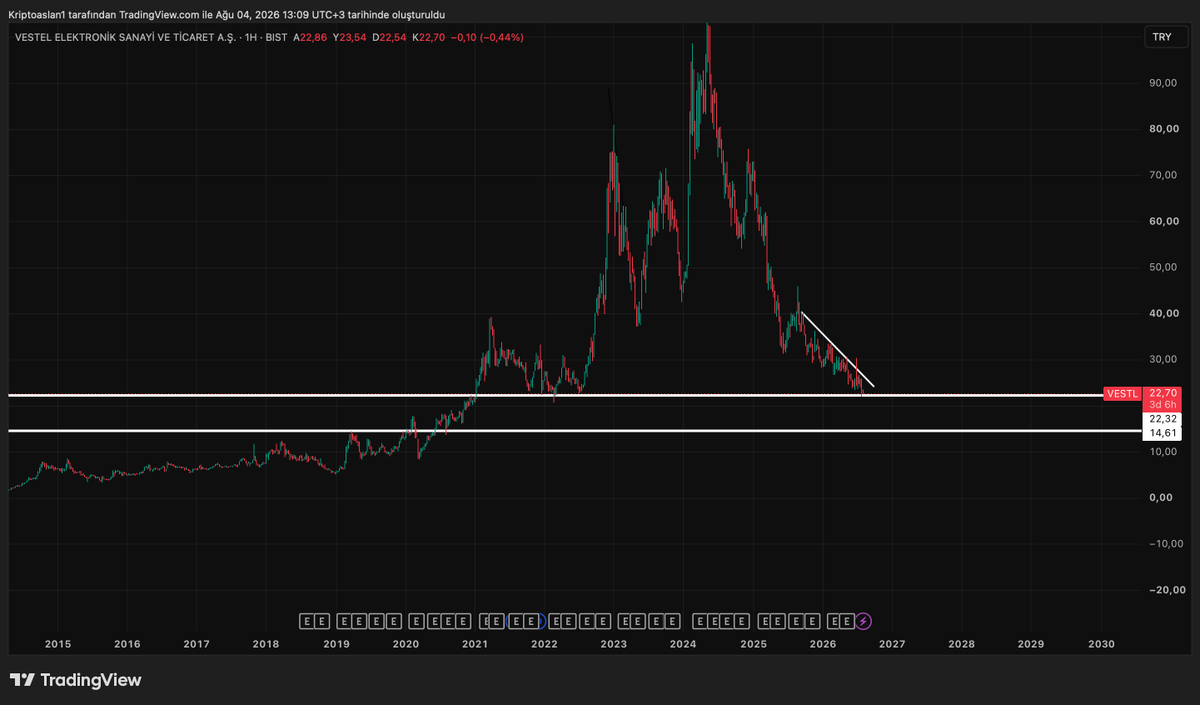Click the descending white trend line
This screenshot has height=705, width=1200.
coord(838,351)
